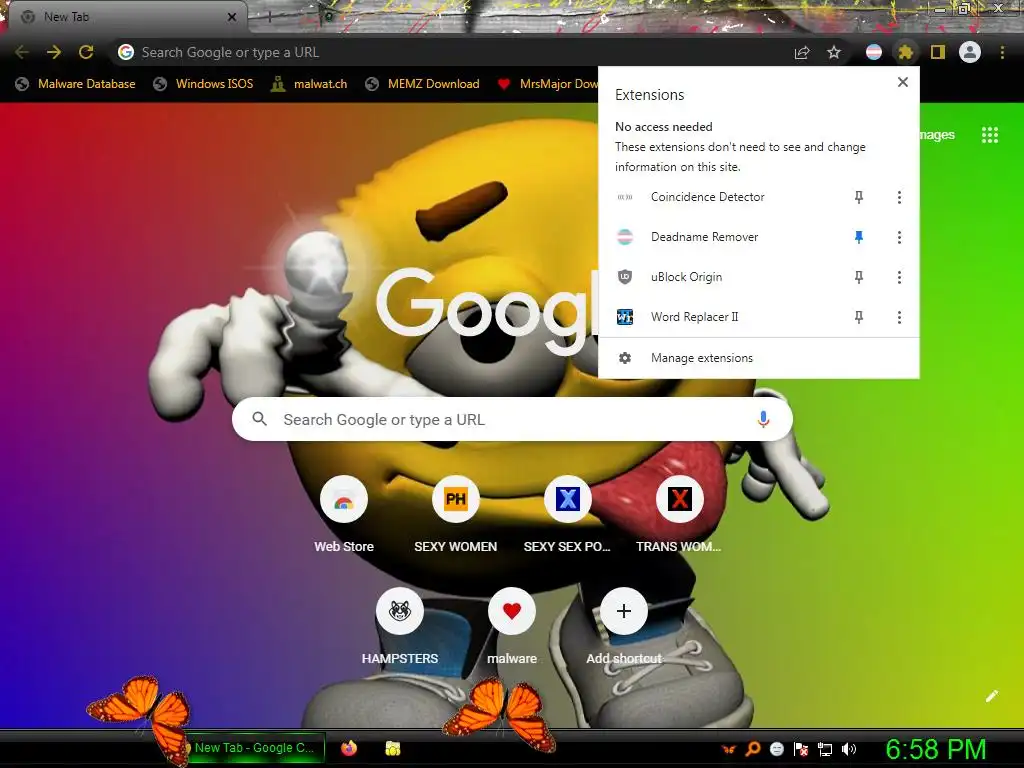Image resolution: width=1024 pixels, height=768 pixels.
Task: Open the MEMZ Download bookmark
Action: click(423, 84)
